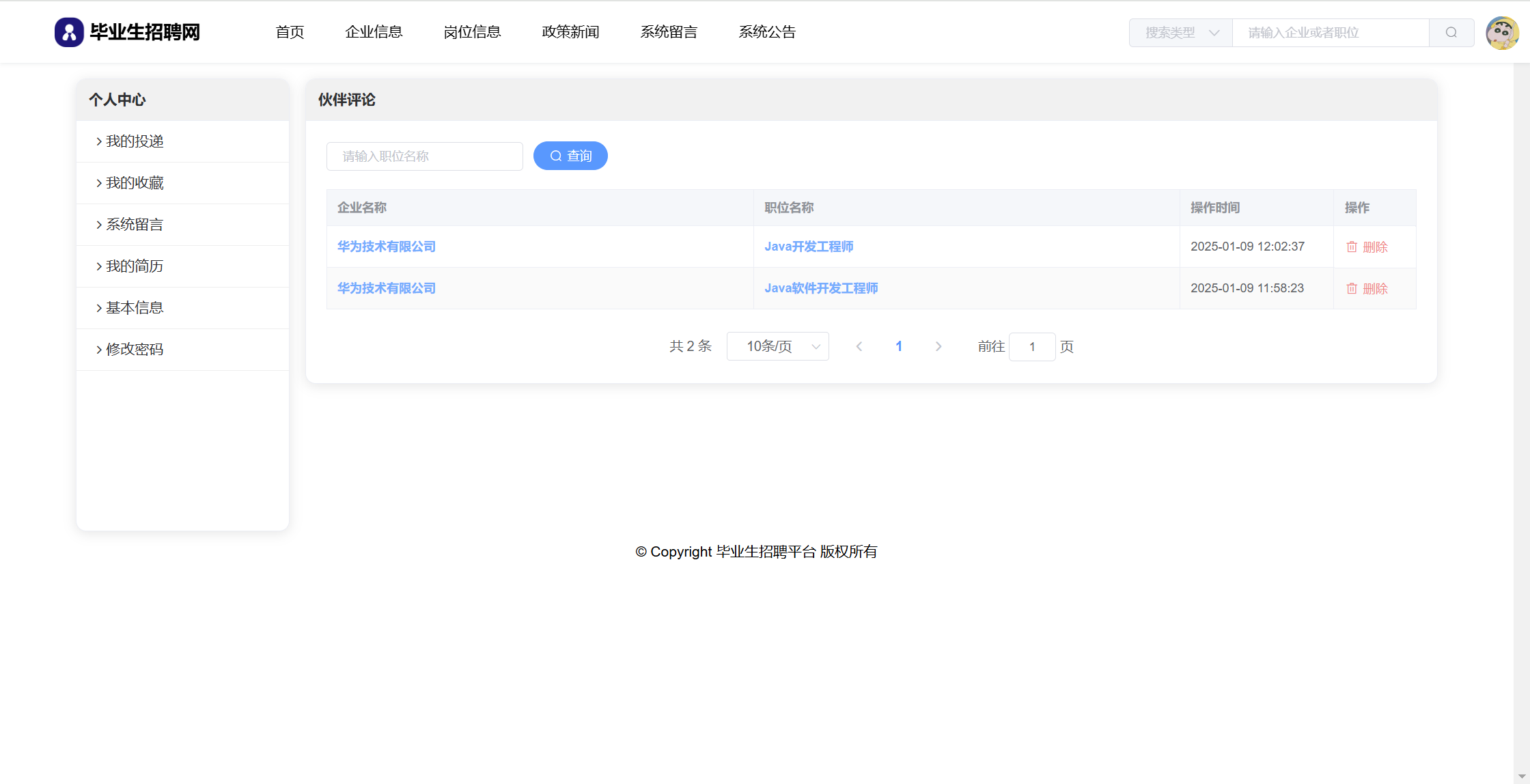The width and height of the screenshot is (1530, 784).
Task: Click the page jump number field
Action: (1031, 347)
